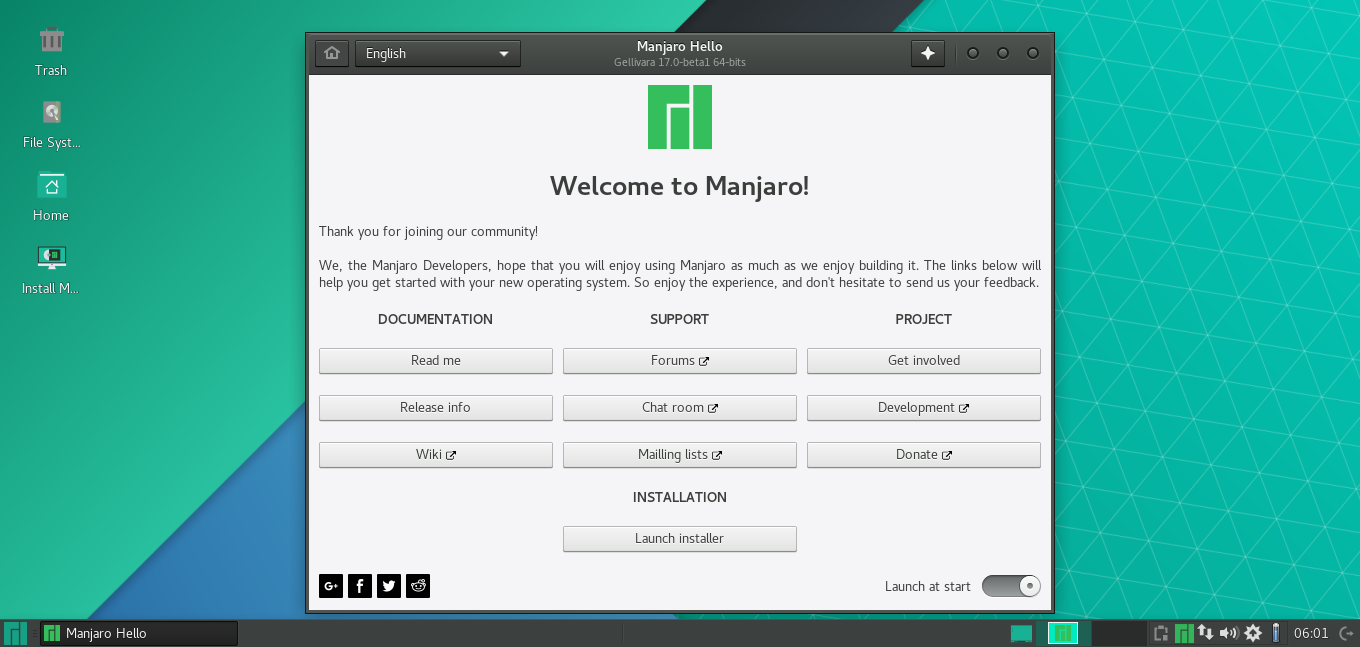
Task: Open the English language dropdown
Action: pos(437,53)
